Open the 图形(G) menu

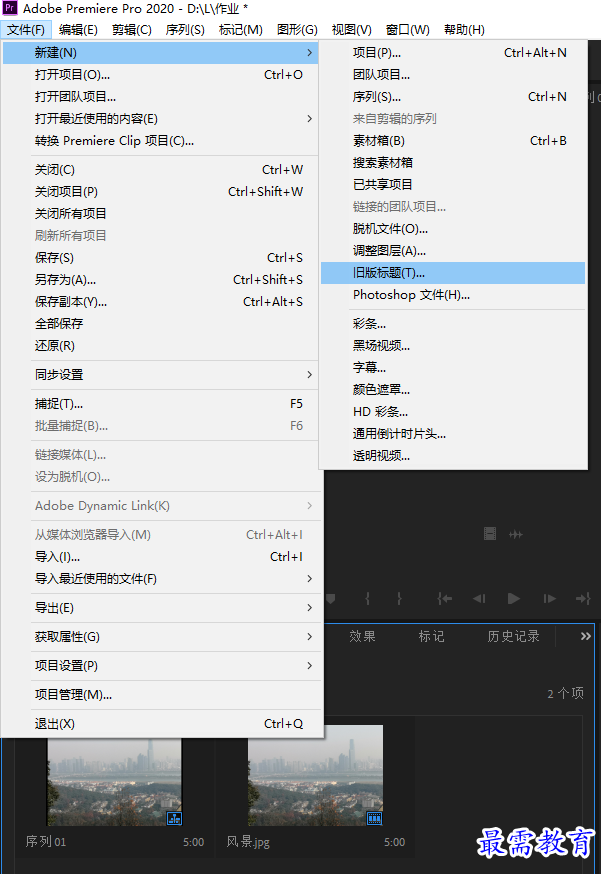point(297,30)
